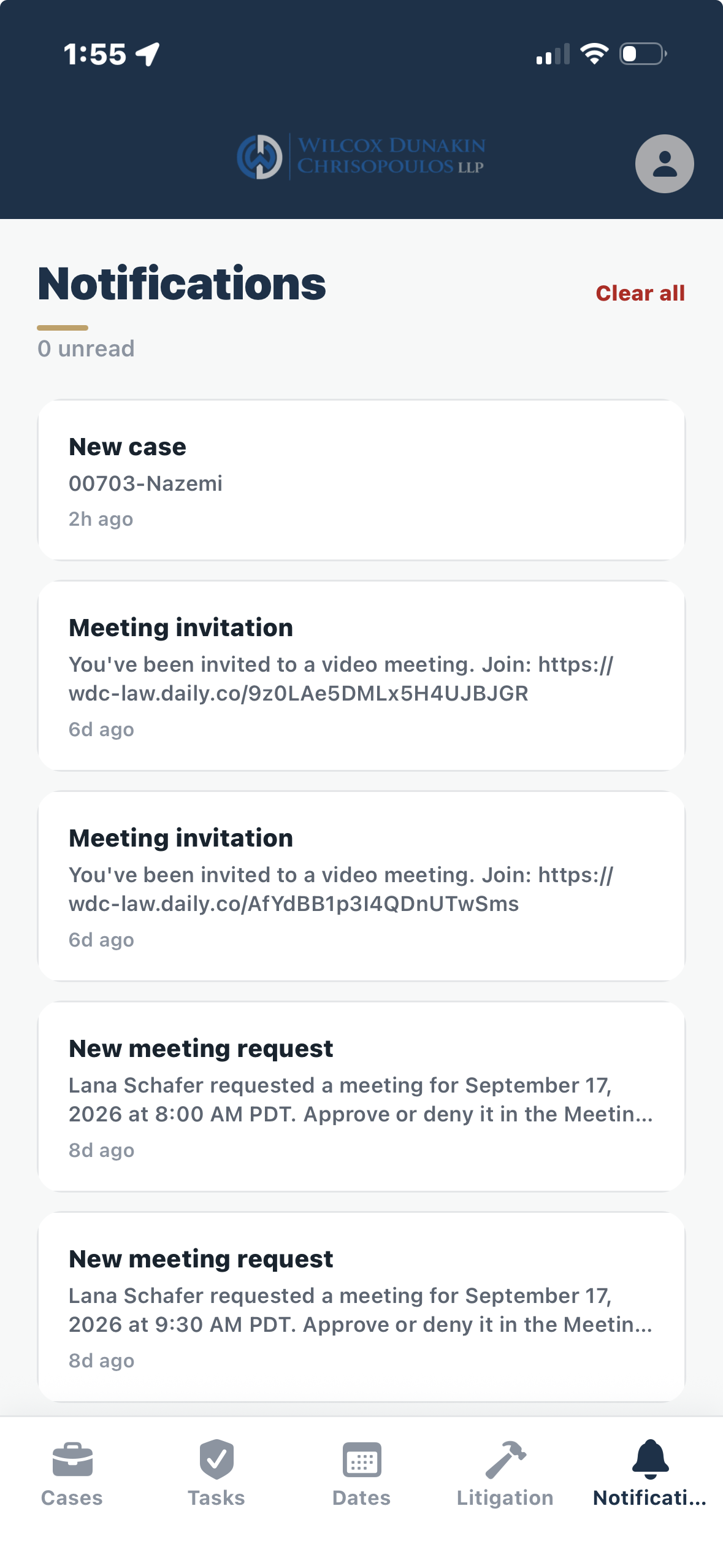The height and width of the screenshot is (1568, 723).
Task: Tap the battery indicator icon
Action: (643, 54)
